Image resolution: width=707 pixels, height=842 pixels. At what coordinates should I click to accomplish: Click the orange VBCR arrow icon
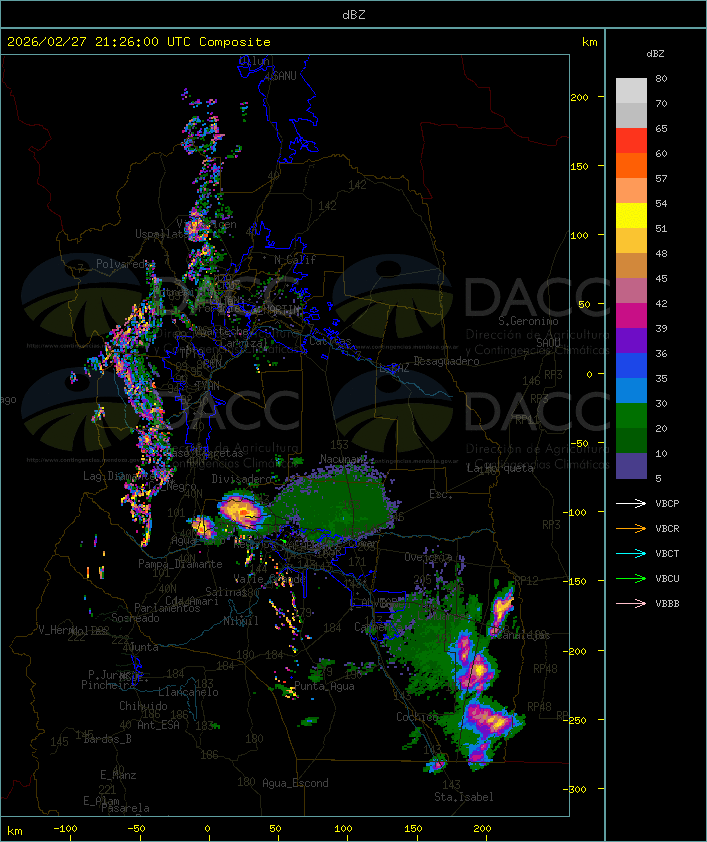tap(631, 528)
